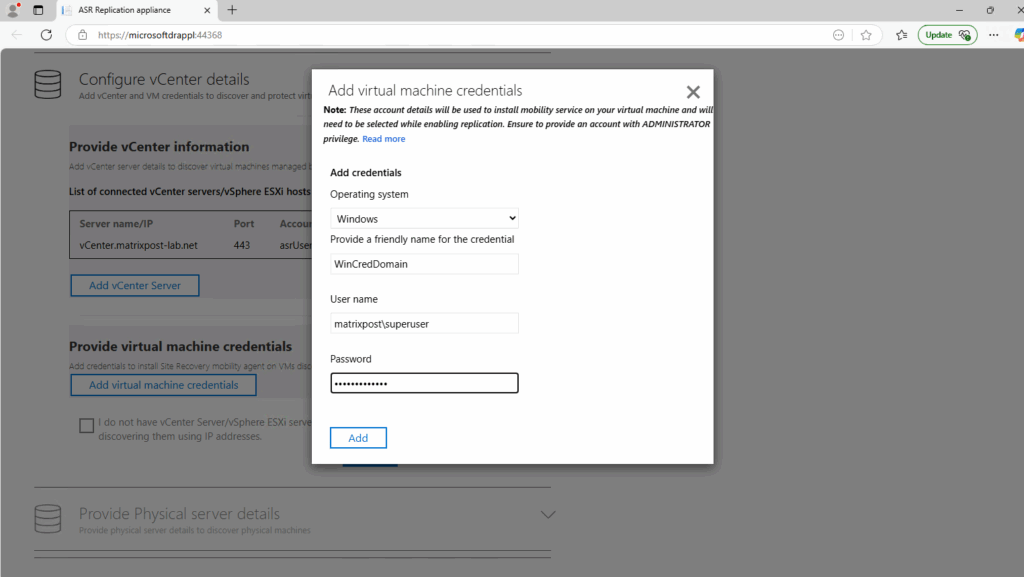The width and height of the screenshot is (1024, 577).
Task: Click the site info lock icon
Action: click(x=82, y=35)
